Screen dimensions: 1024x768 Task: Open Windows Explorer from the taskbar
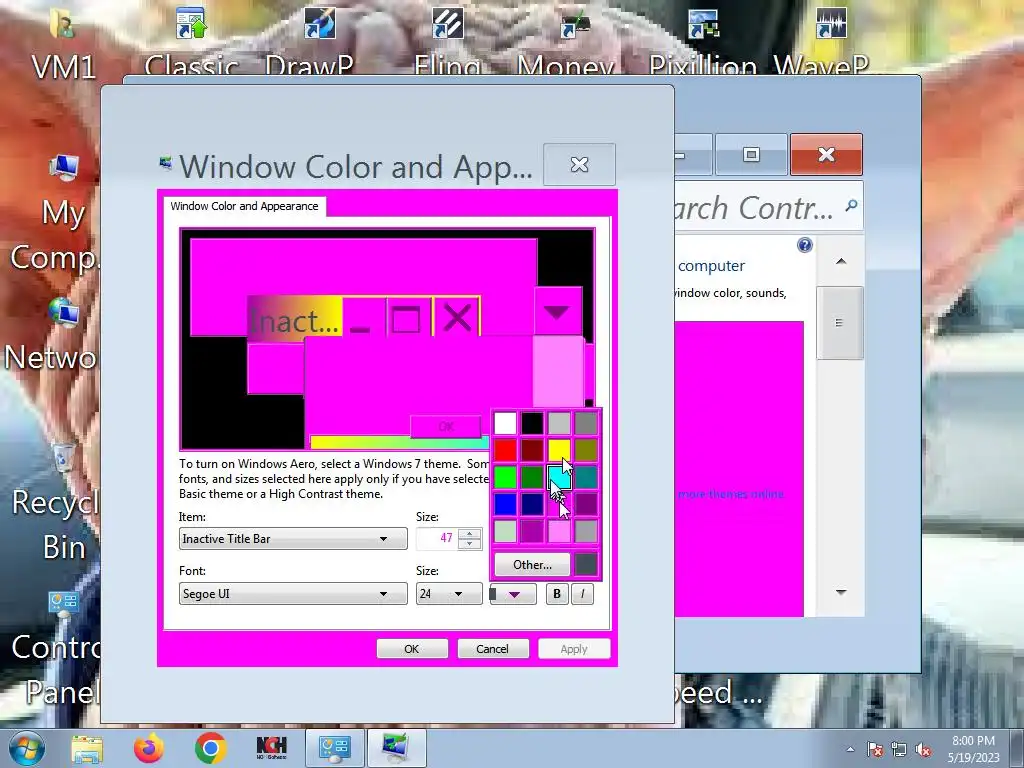point(86,748)
